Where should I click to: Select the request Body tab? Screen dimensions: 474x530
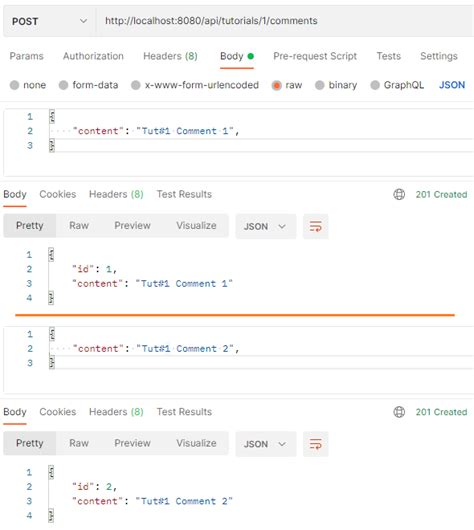[237, 56]
